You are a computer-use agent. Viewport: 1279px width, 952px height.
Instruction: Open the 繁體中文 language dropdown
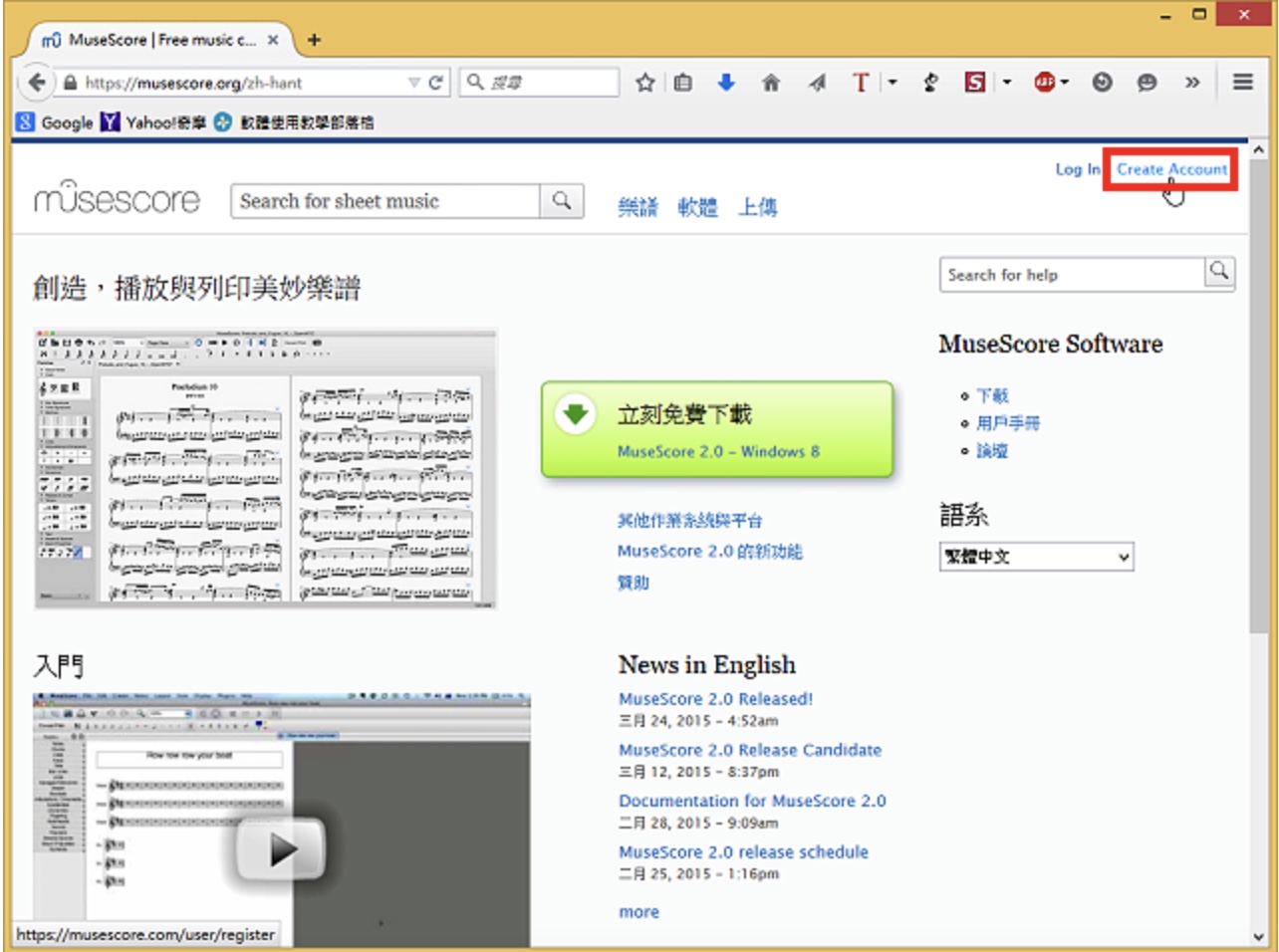(1037, 557)
